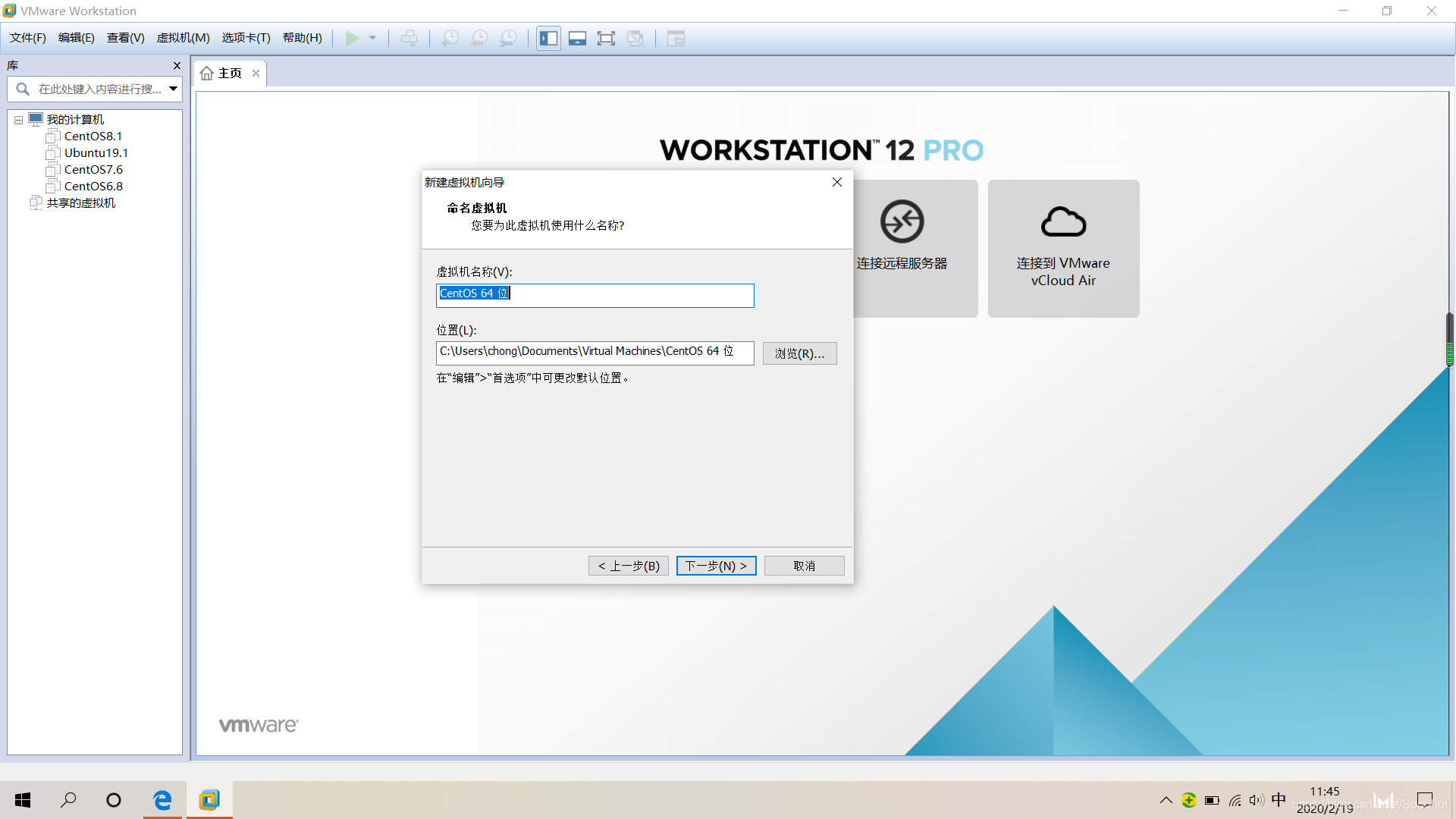Open the 帮助(H) menu
The height and width of the screenshot is (819, 1456).
point(303,38)
